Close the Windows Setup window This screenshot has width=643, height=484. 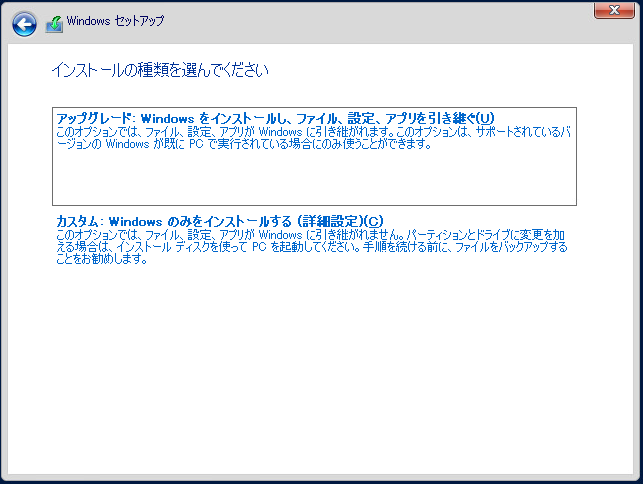click(614, 10)
